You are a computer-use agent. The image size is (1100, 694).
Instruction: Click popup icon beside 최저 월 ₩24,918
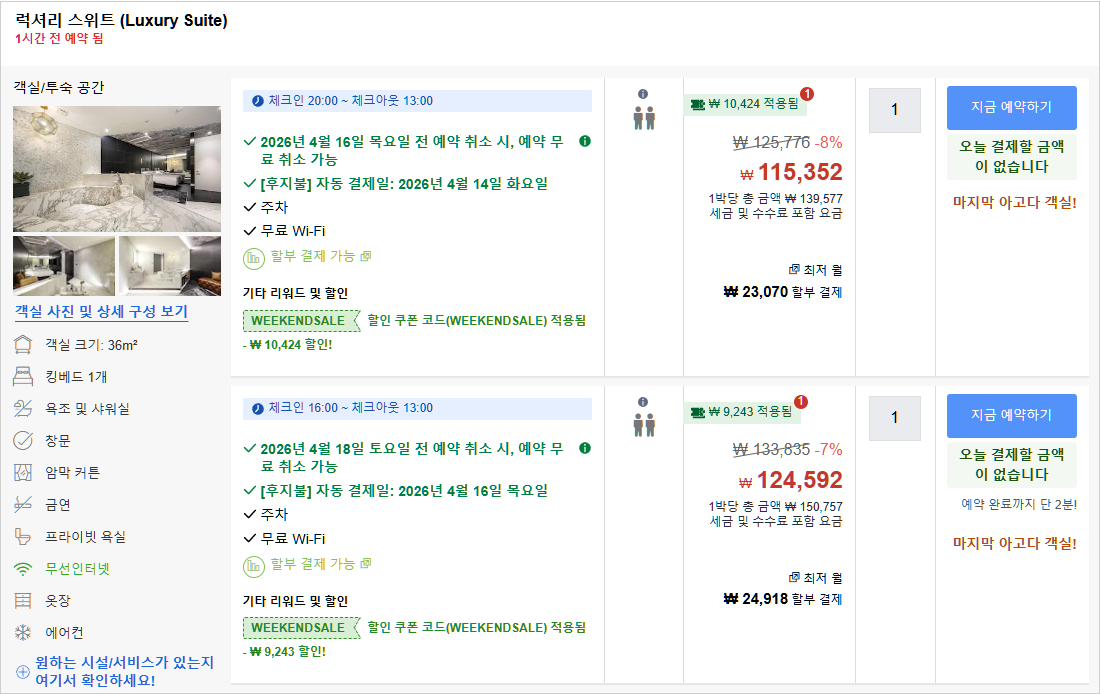tap(794, 578)
